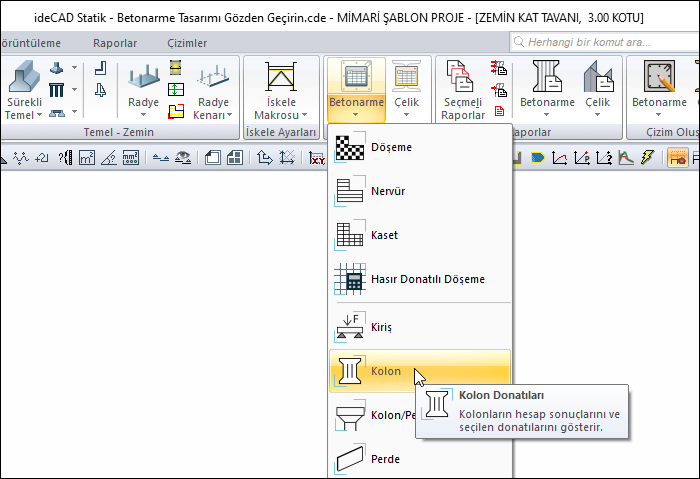
Task: Click the lightning bolt icon in toolbar
Action: pyautogui.click(x=647, y=157)
